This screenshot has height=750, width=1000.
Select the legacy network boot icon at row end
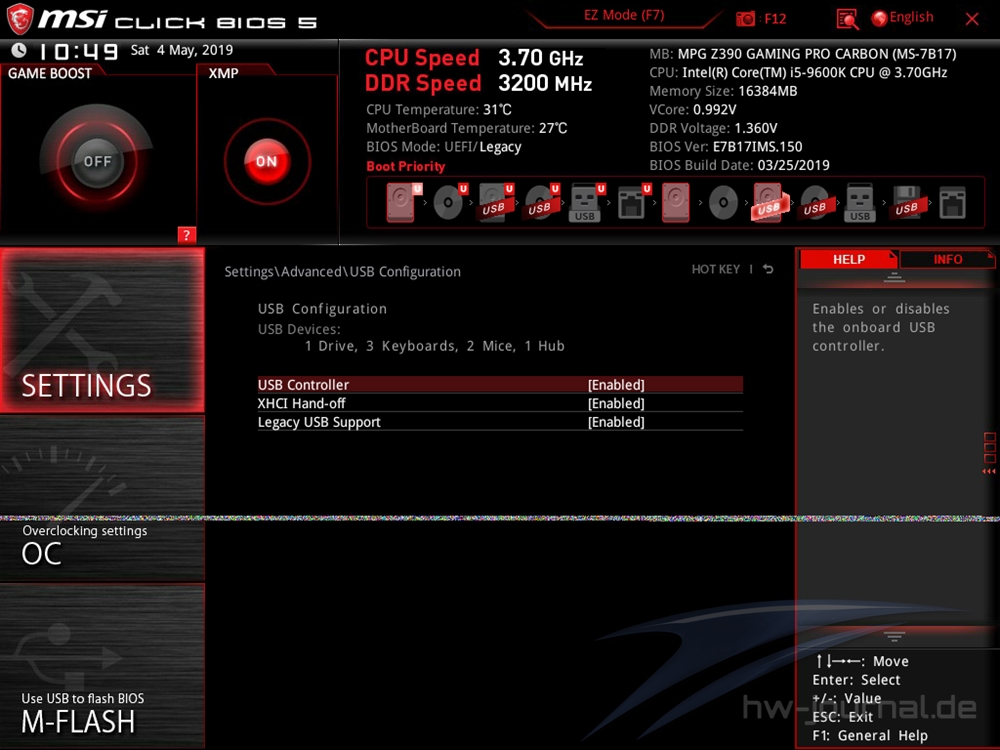point(952,202)
